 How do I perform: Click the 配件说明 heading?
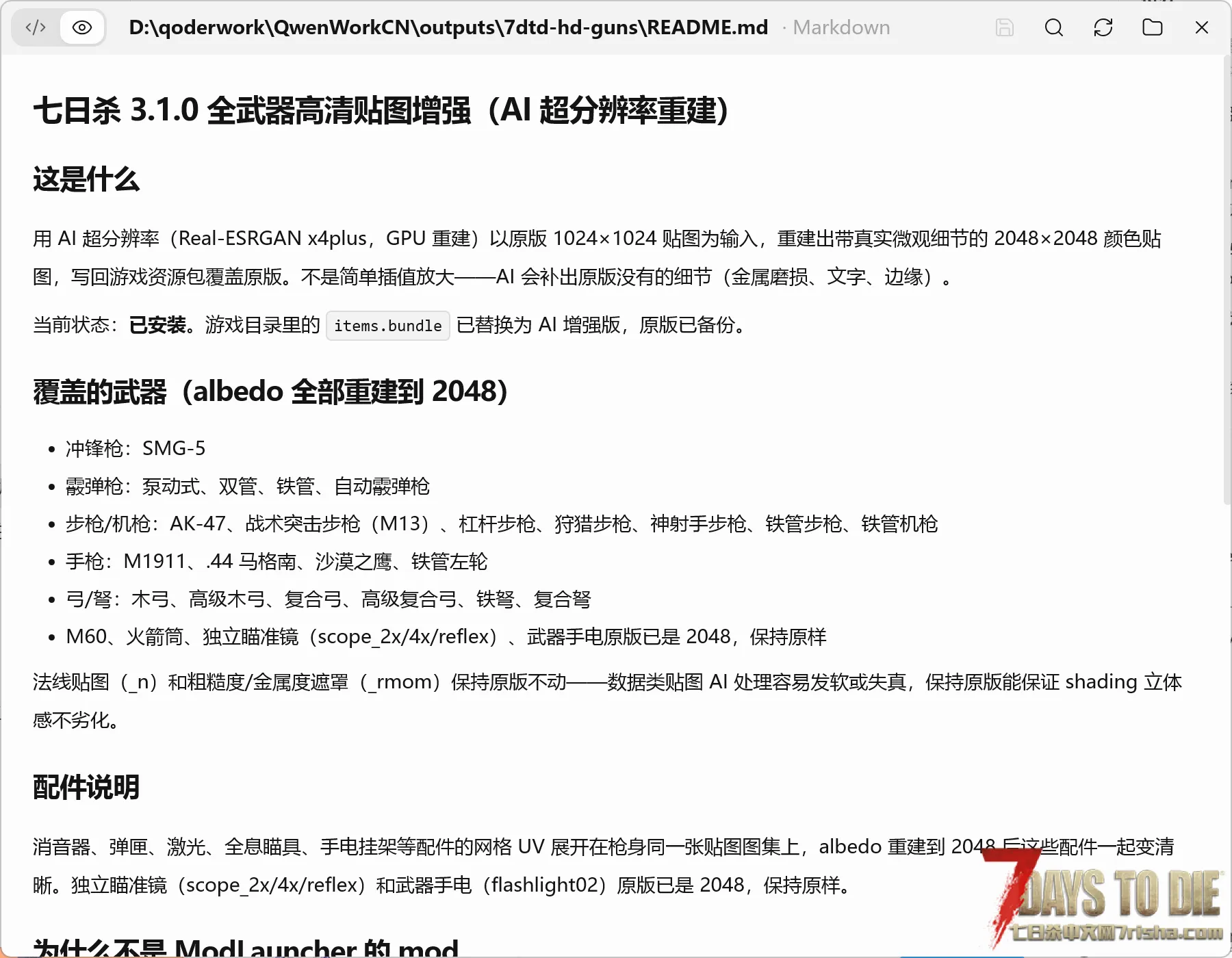(x=86, y=788)
